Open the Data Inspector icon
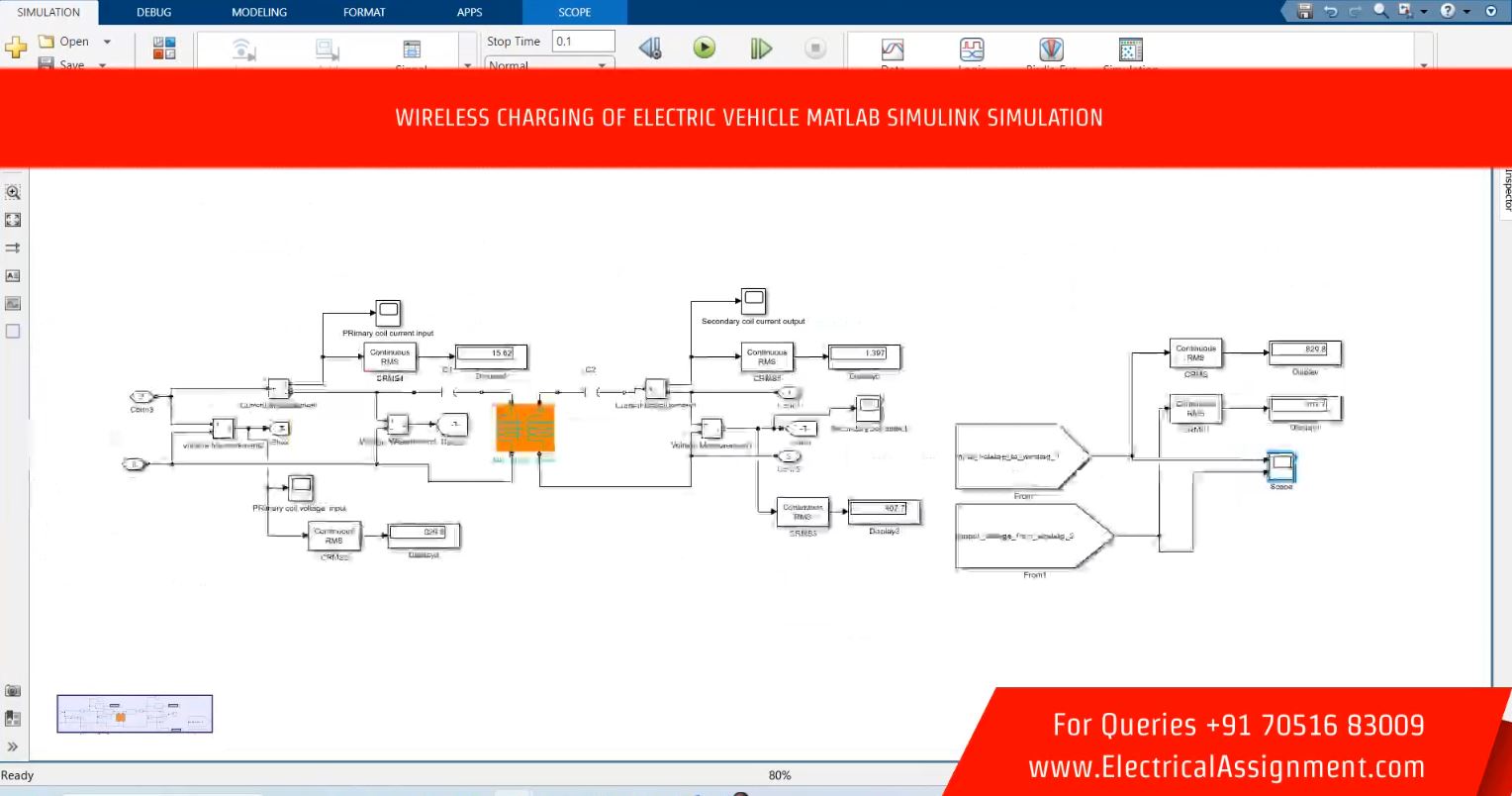The width and height of the screenshot is (1512, 796). 893,50
